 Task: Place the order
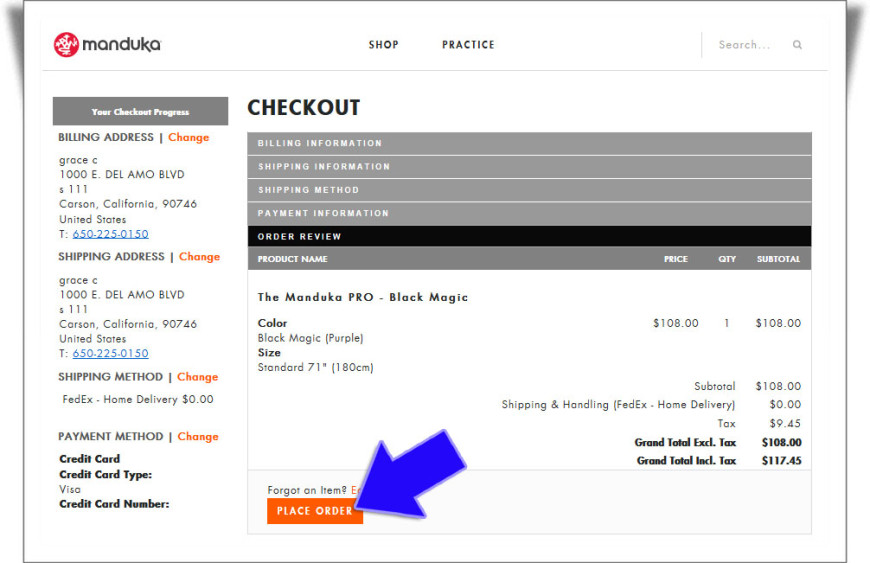[315, 511]
